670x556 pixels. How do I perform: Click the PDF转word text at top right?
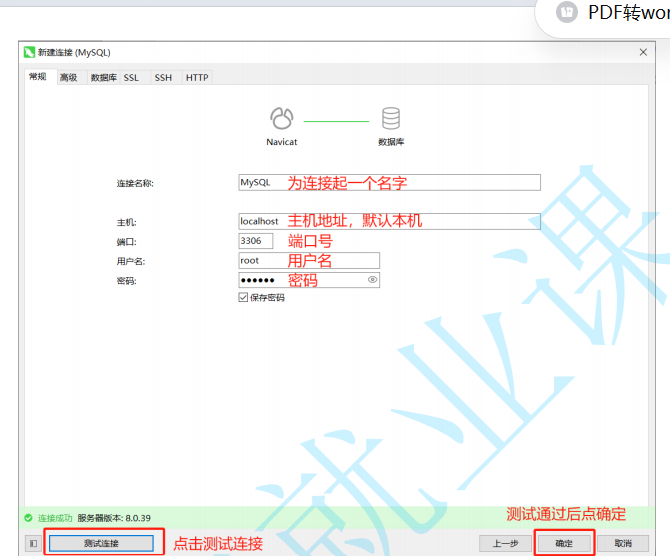click(x=629, y=12)
